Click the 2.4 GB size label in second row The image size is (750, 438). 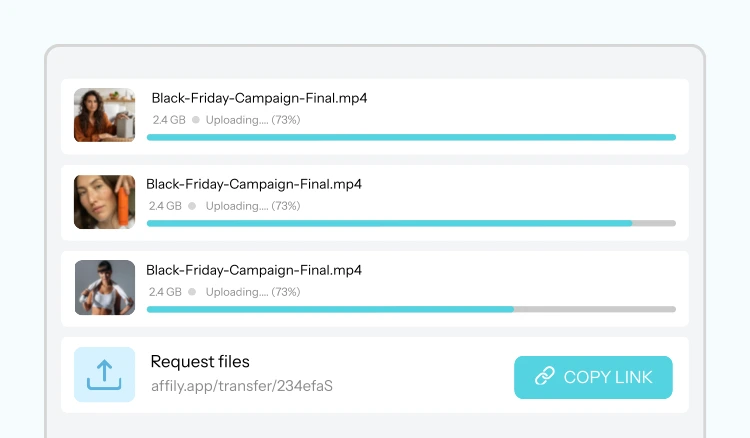pos(165,206)
